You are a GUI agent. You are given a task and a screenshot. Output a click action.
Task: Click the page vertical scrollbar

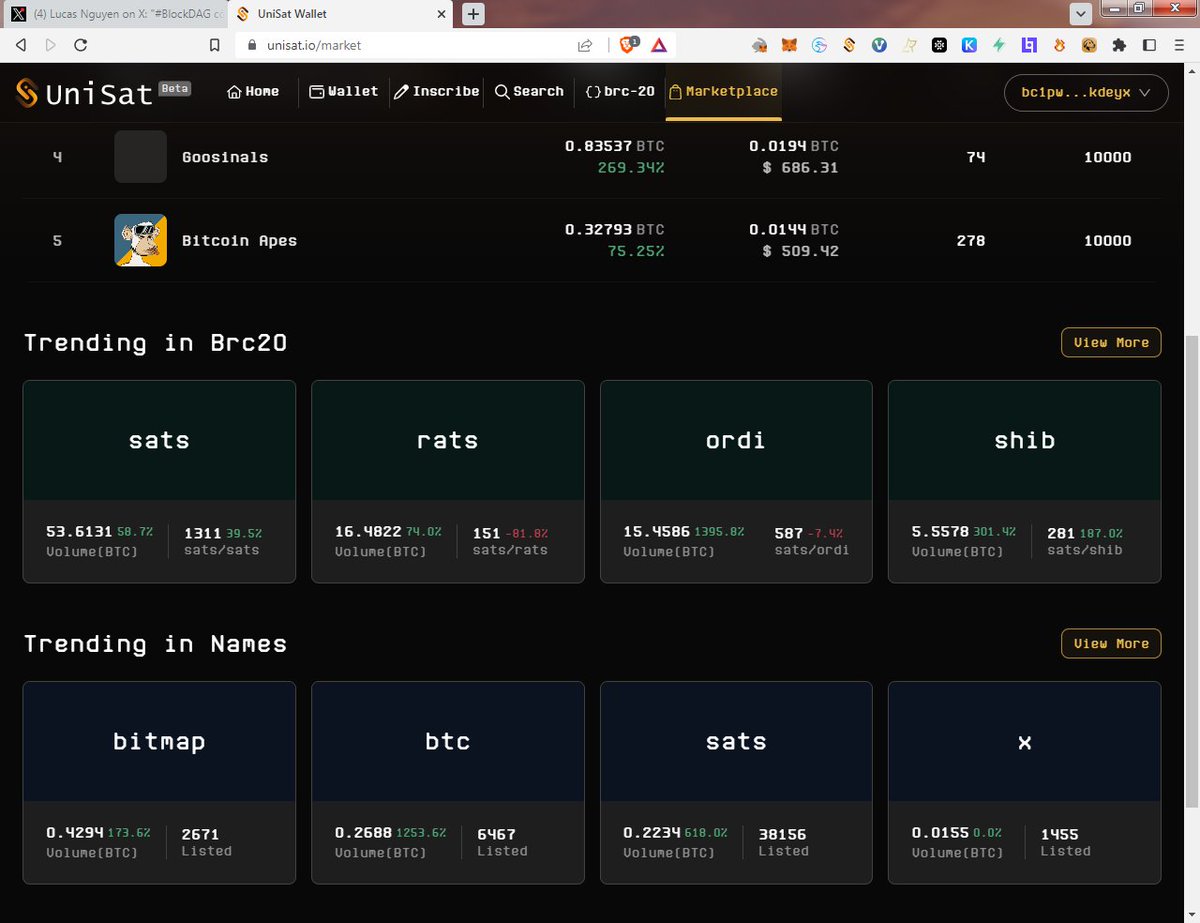click(x=1191, y=570)
